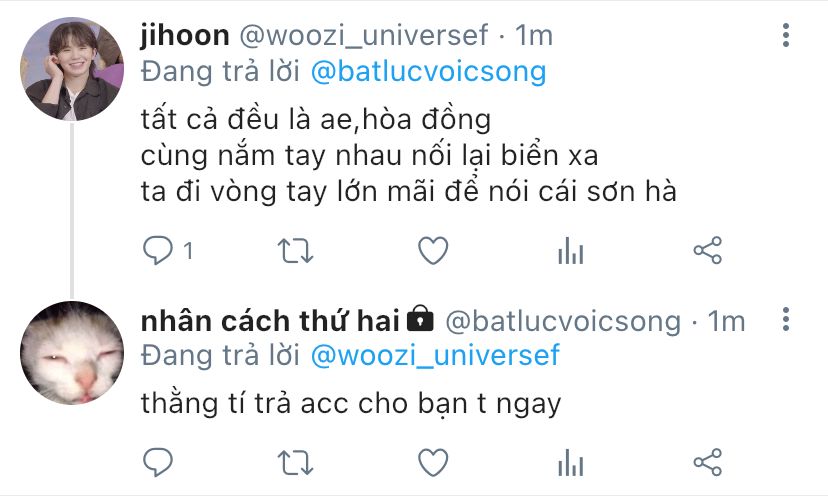Open more options for jihoon's tweet

pyautogui.click(x=786, y=35)
